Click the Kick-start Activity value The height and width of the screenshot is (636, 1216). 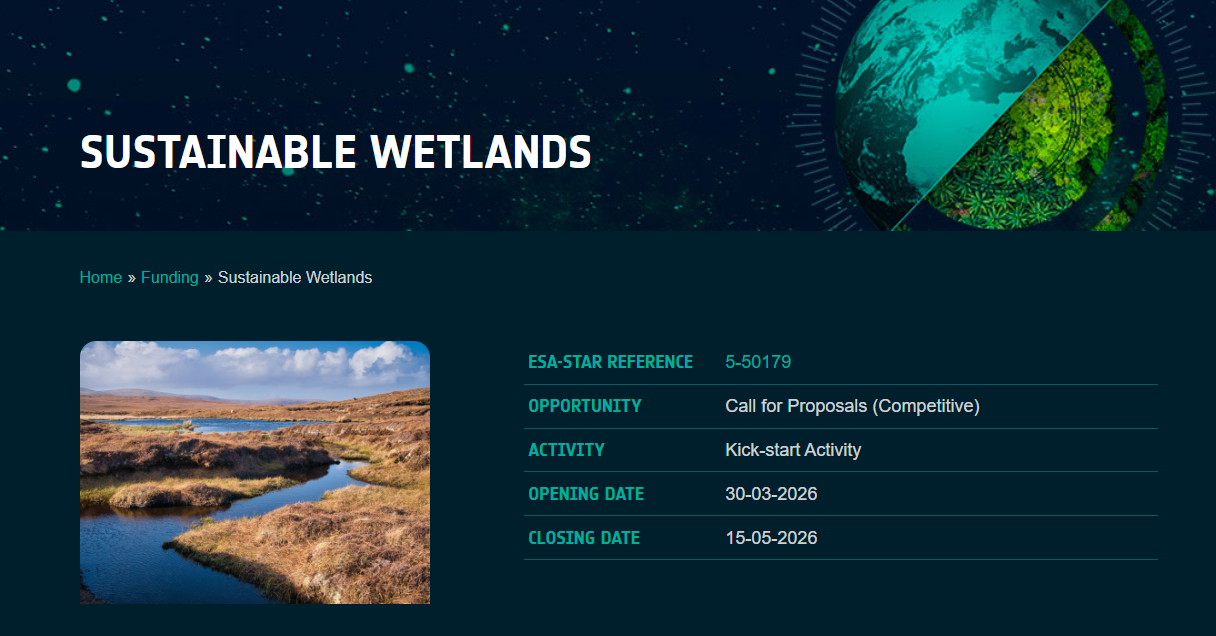[793, 450]
